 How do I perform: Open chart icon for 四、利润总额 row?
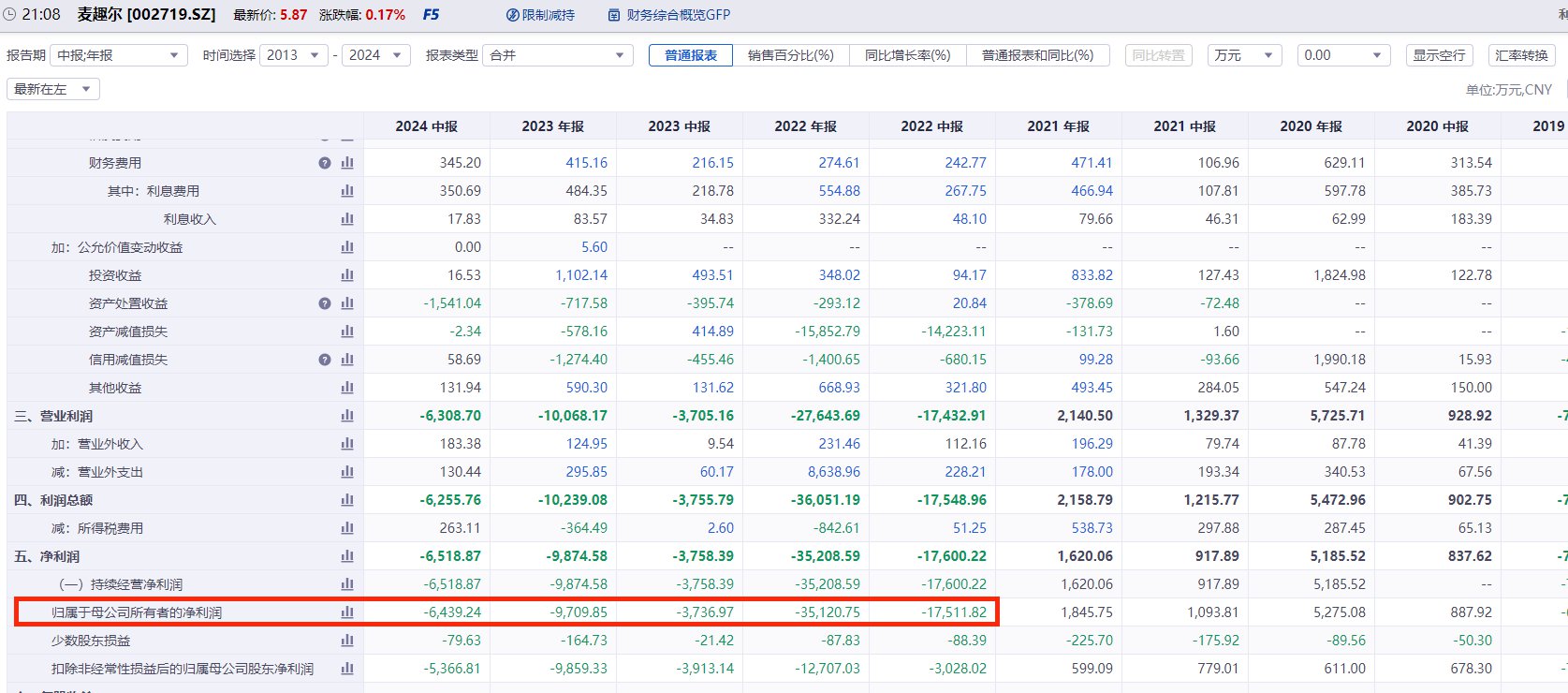pyautogui.click(x=347, y=500)
